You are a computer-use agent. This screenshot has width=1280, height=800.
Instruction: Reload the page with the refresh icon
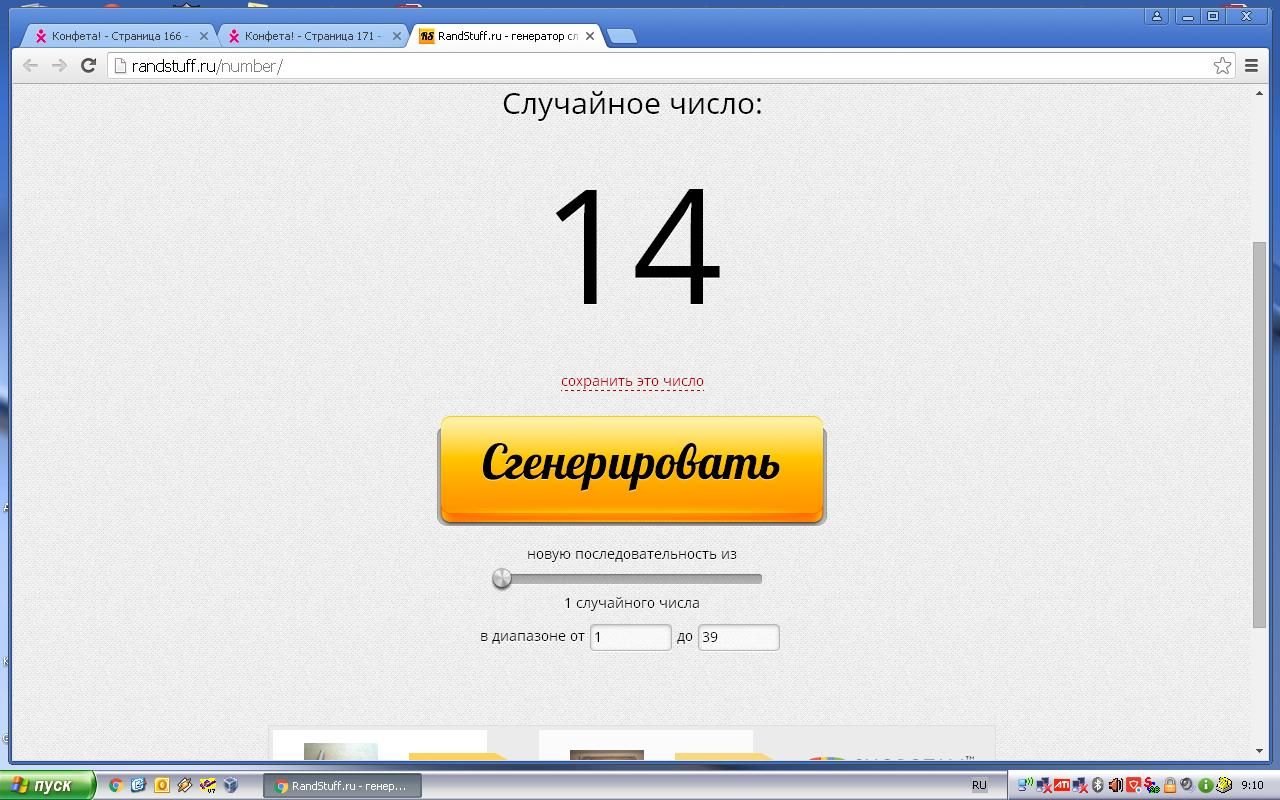(88, 66)
